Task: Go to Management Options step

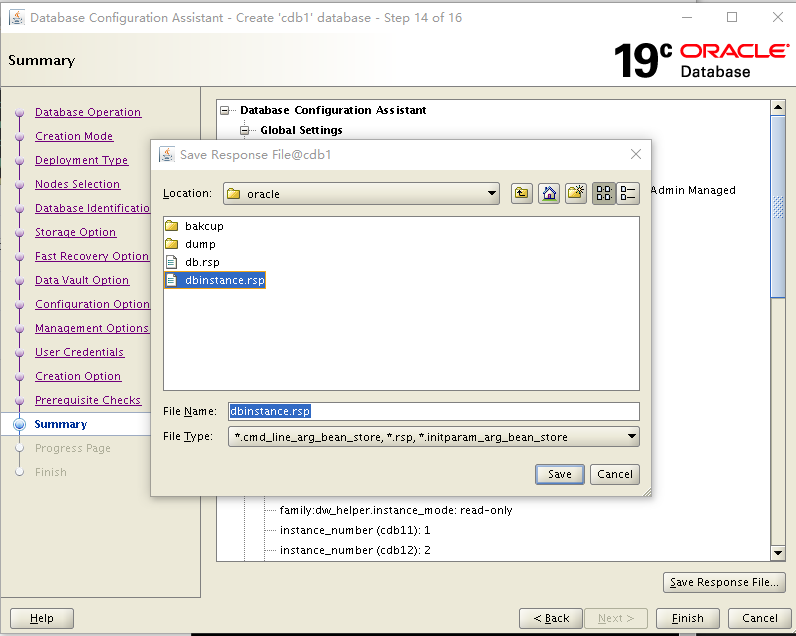Action: [x=92, y=328]
